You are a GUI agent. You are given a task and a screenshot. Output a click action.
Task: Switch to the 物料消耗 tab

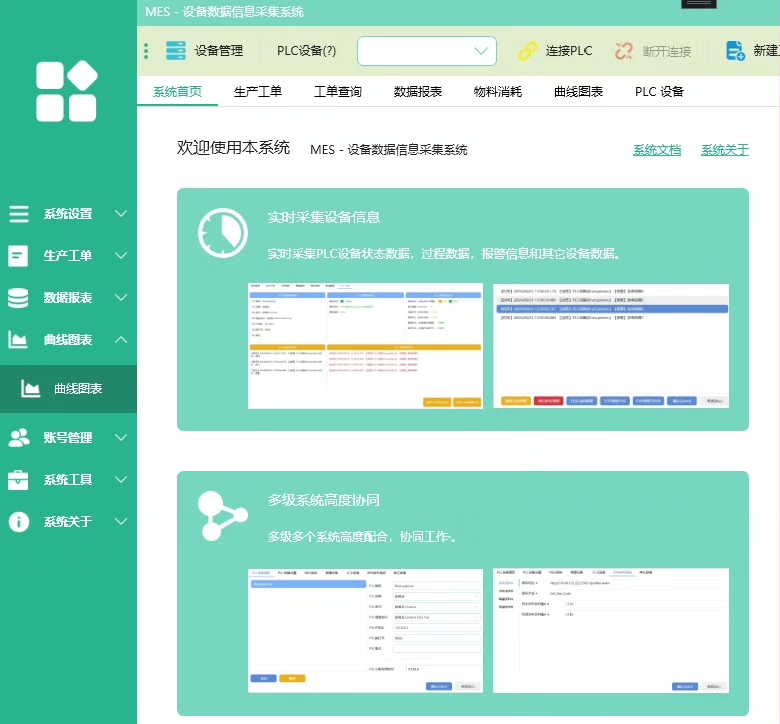pos(498,92)
